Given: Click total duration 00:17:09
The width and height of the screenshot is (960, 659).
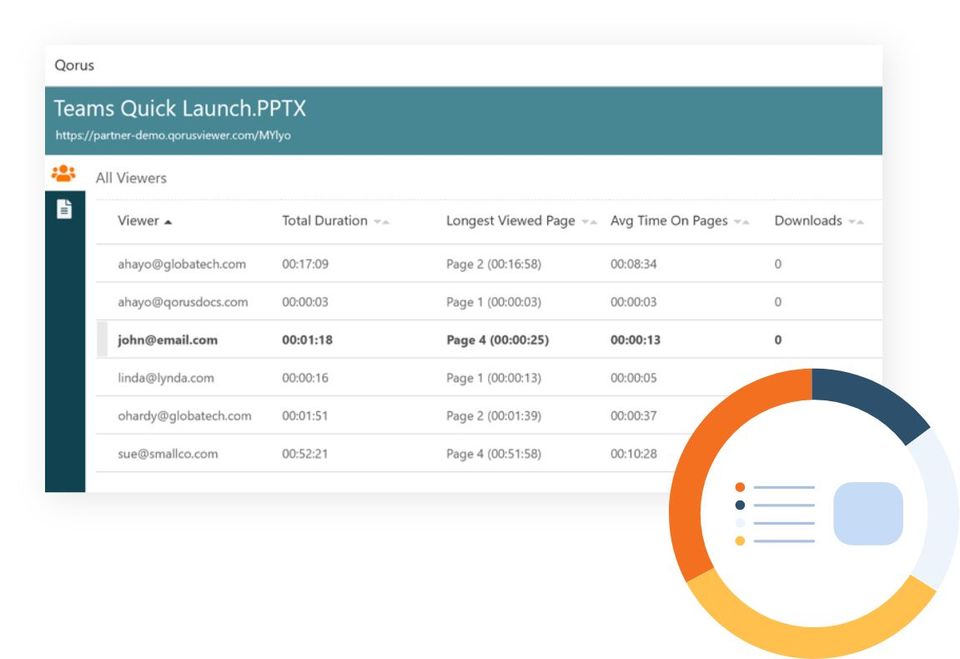Looking at the screenshot, I should pos(305,264).
